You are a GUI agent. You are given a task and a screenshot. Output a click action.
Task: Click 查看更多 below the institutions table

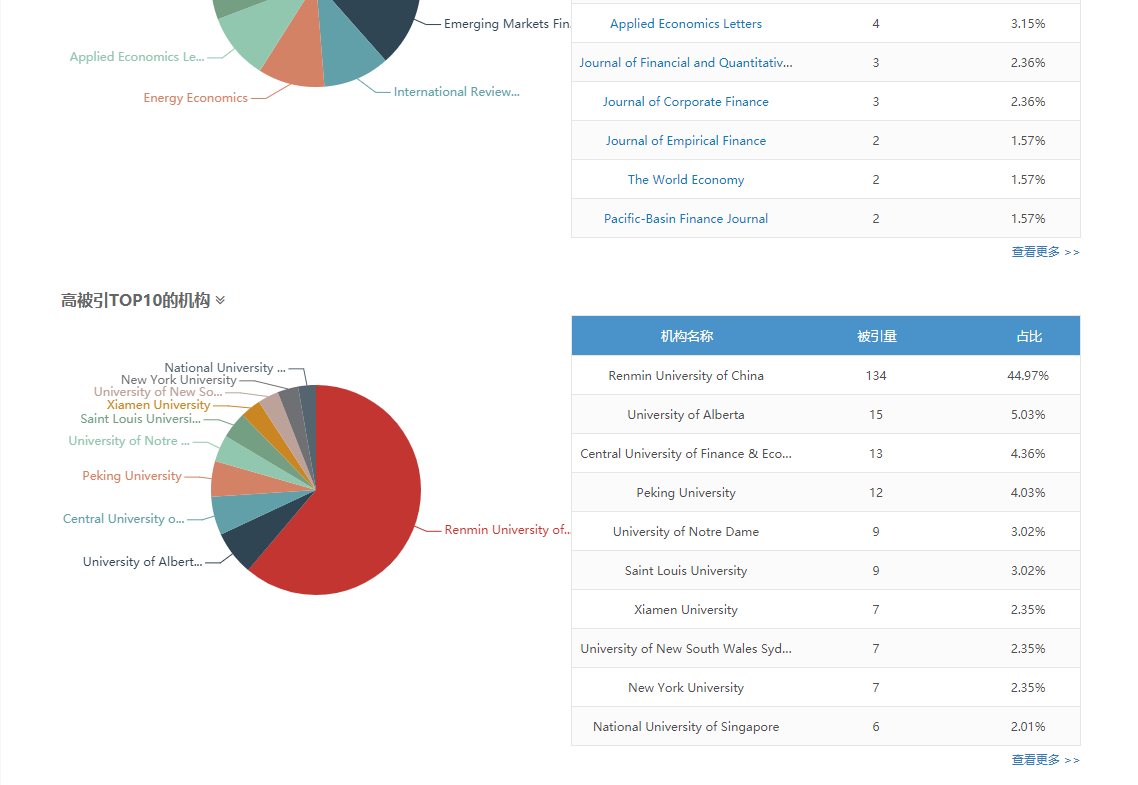click(1045, 760)
